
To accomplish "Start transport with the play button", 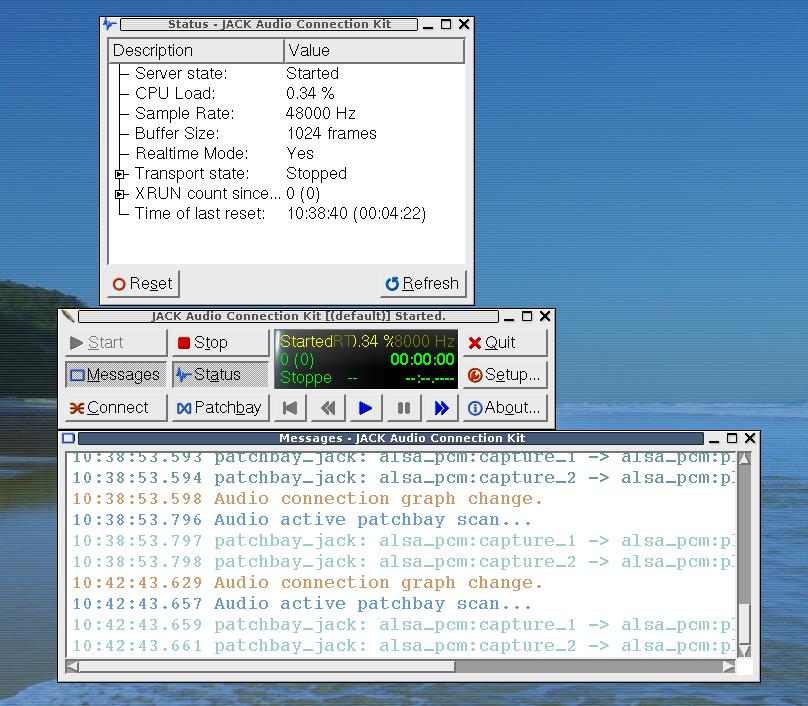I will coord(365,408).
